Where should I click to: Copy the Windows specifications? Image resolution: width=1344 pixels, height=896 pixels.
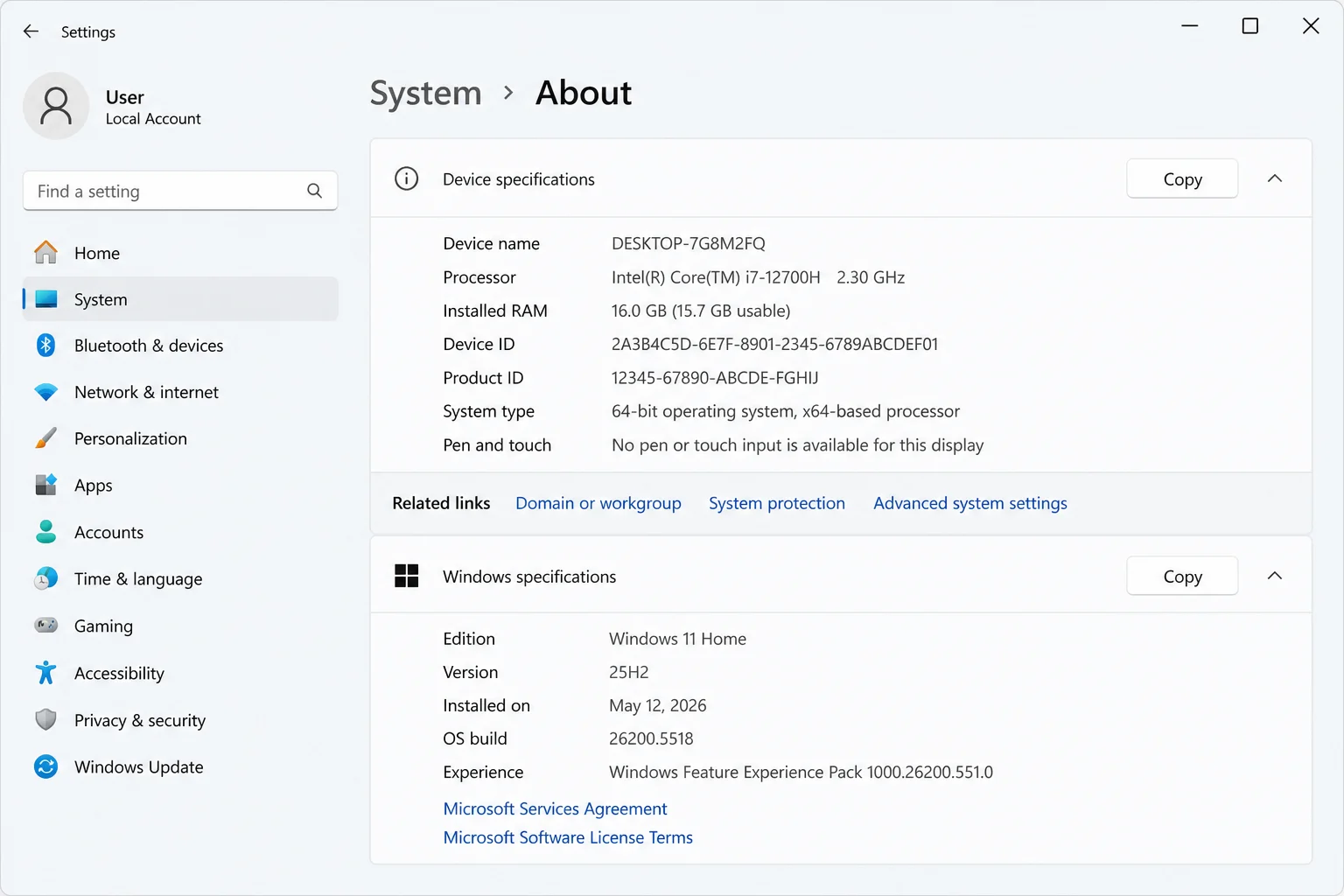coord(1182,576)
